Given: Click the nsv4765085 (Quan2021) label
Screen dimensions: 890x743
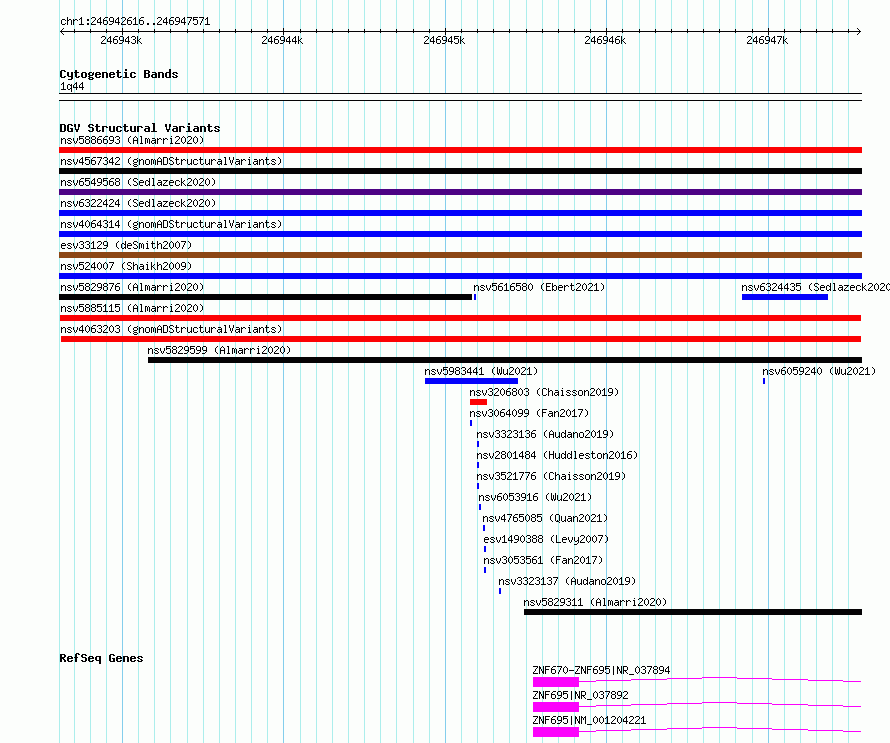Looking at the screenshot, I should click(x=545, y=518).
